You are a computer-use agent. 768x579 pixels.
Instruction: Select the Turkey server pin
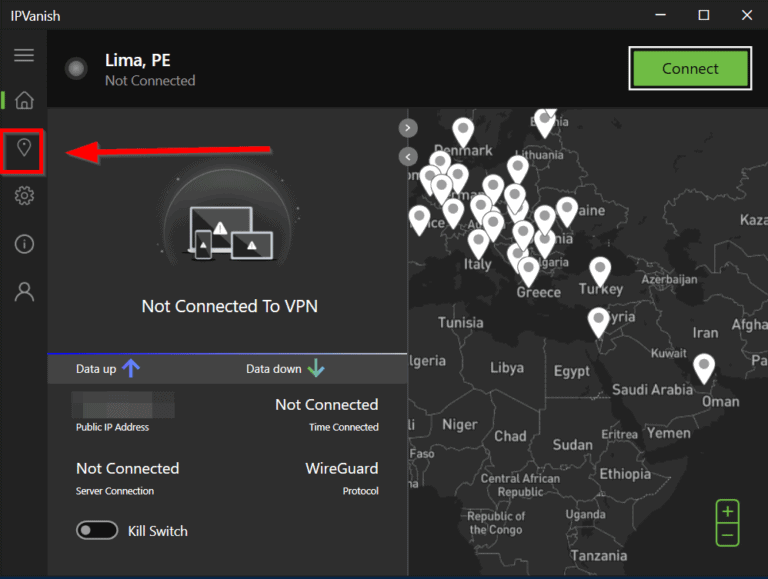point(600,270)
